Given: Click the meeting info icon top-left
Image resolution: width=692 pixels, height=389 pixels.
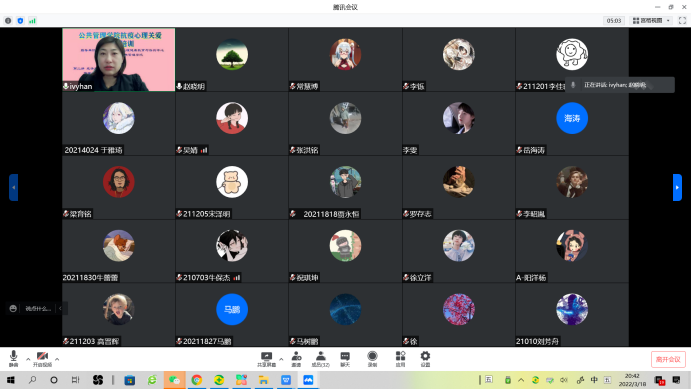Looking at the screenshot, I should click(x=8, y=21).
